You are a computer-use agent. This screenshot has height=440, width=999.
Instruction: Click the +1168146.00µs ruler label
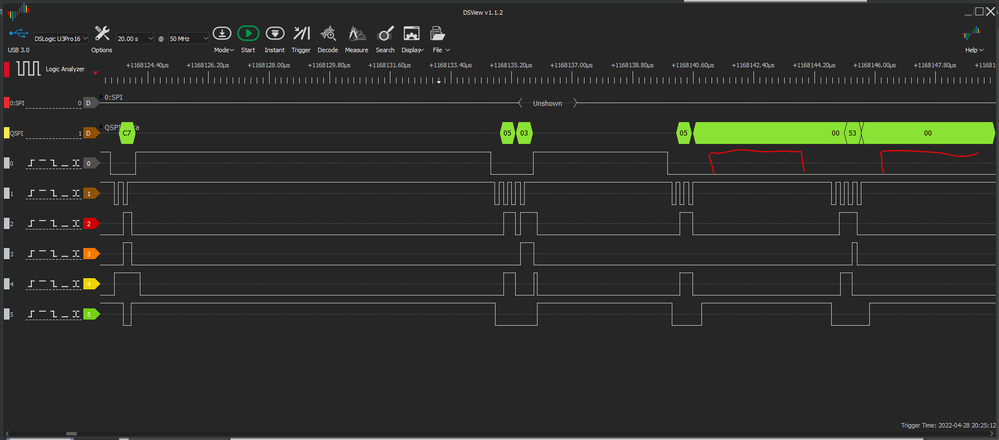pos(875,65)
